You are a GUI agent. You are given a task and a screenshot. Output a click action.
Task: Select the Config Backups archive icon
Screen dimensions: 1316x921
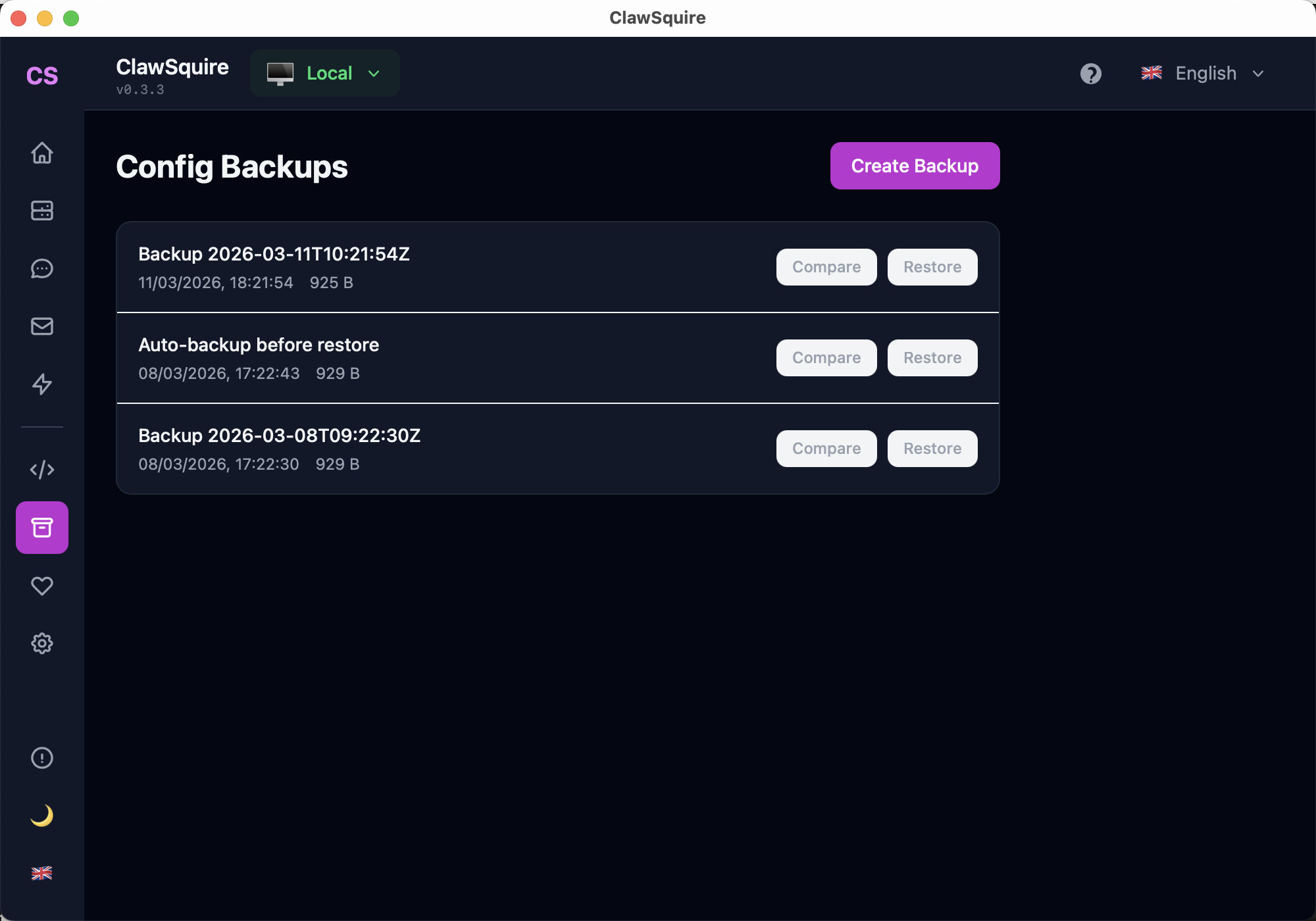pos(42,527)
